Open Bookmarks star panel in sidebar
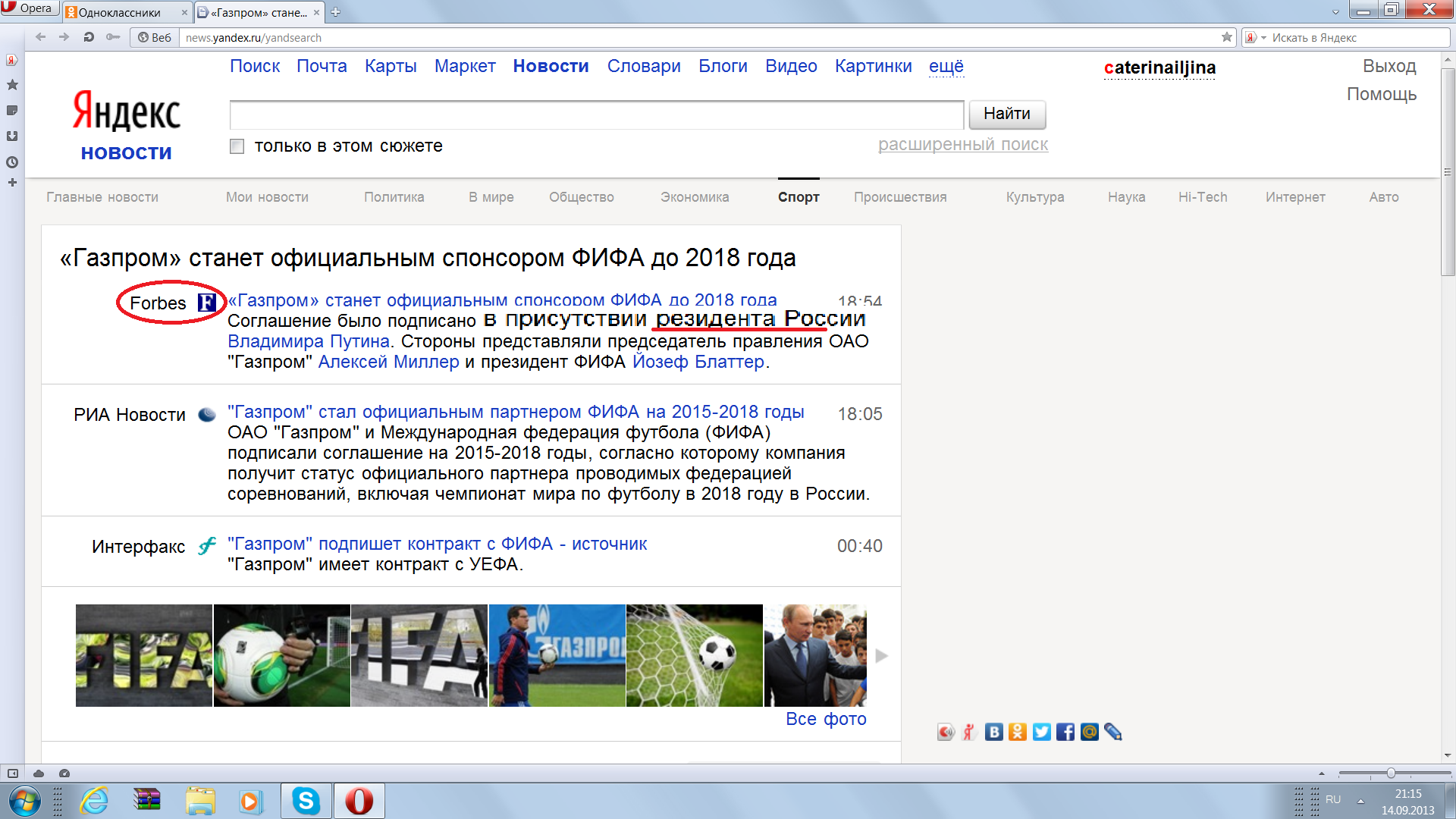 coord(12,85)
